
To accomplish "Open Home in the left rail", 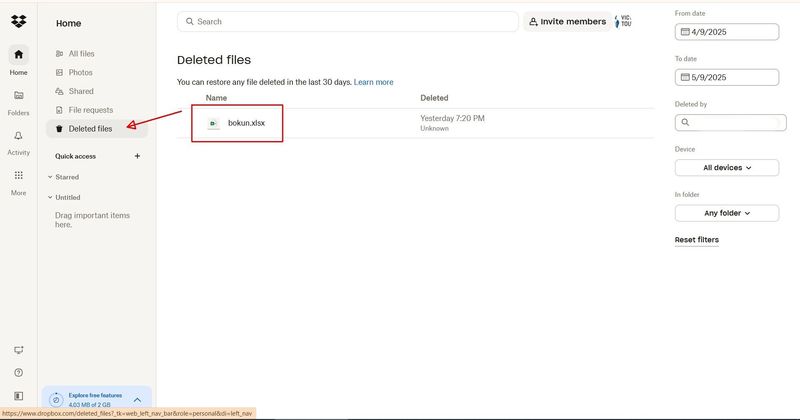I will coord(18,61).
